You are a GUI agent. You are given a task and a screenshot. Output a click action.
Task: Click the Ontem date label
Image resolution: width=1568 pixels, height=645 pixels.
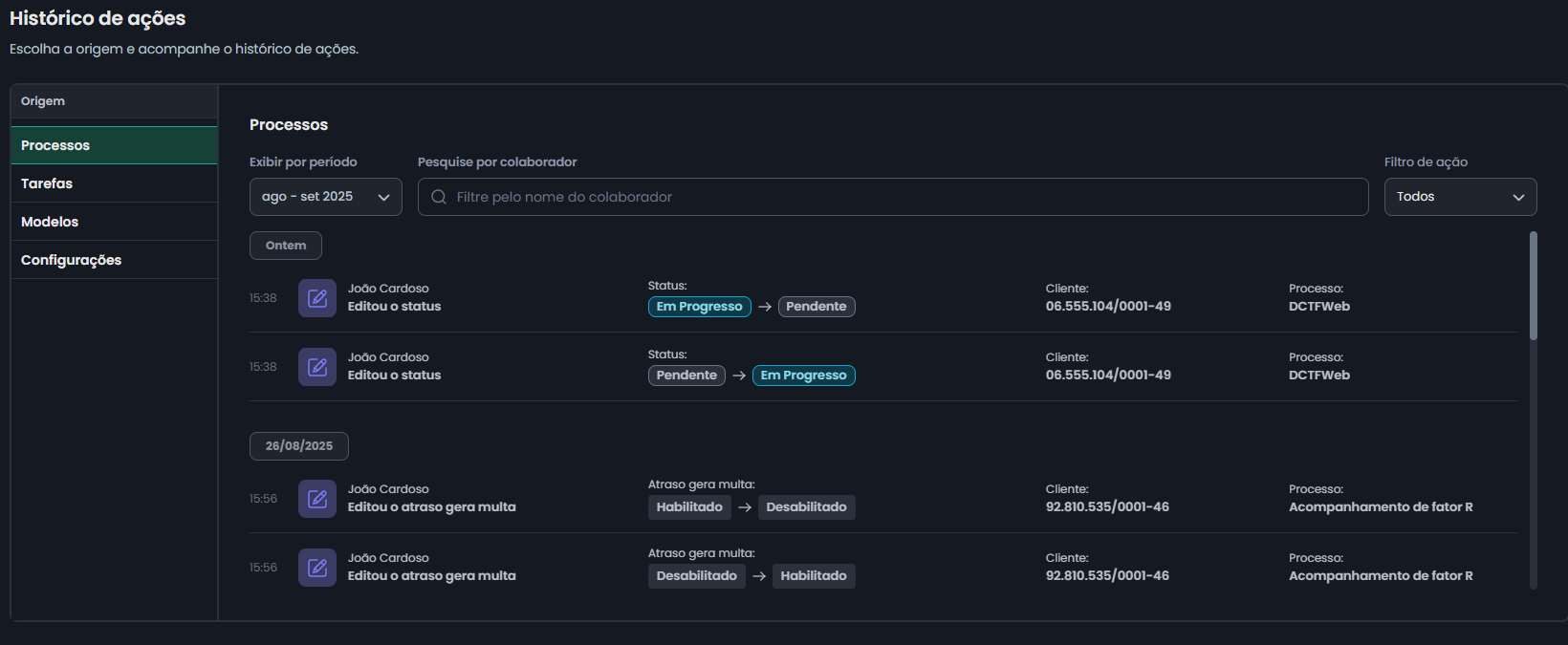tap(286, 246)
